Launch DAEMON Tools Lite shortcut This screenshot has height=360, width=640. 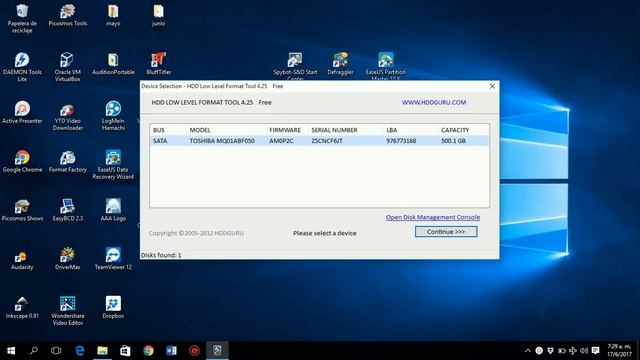tap(22, 67)
